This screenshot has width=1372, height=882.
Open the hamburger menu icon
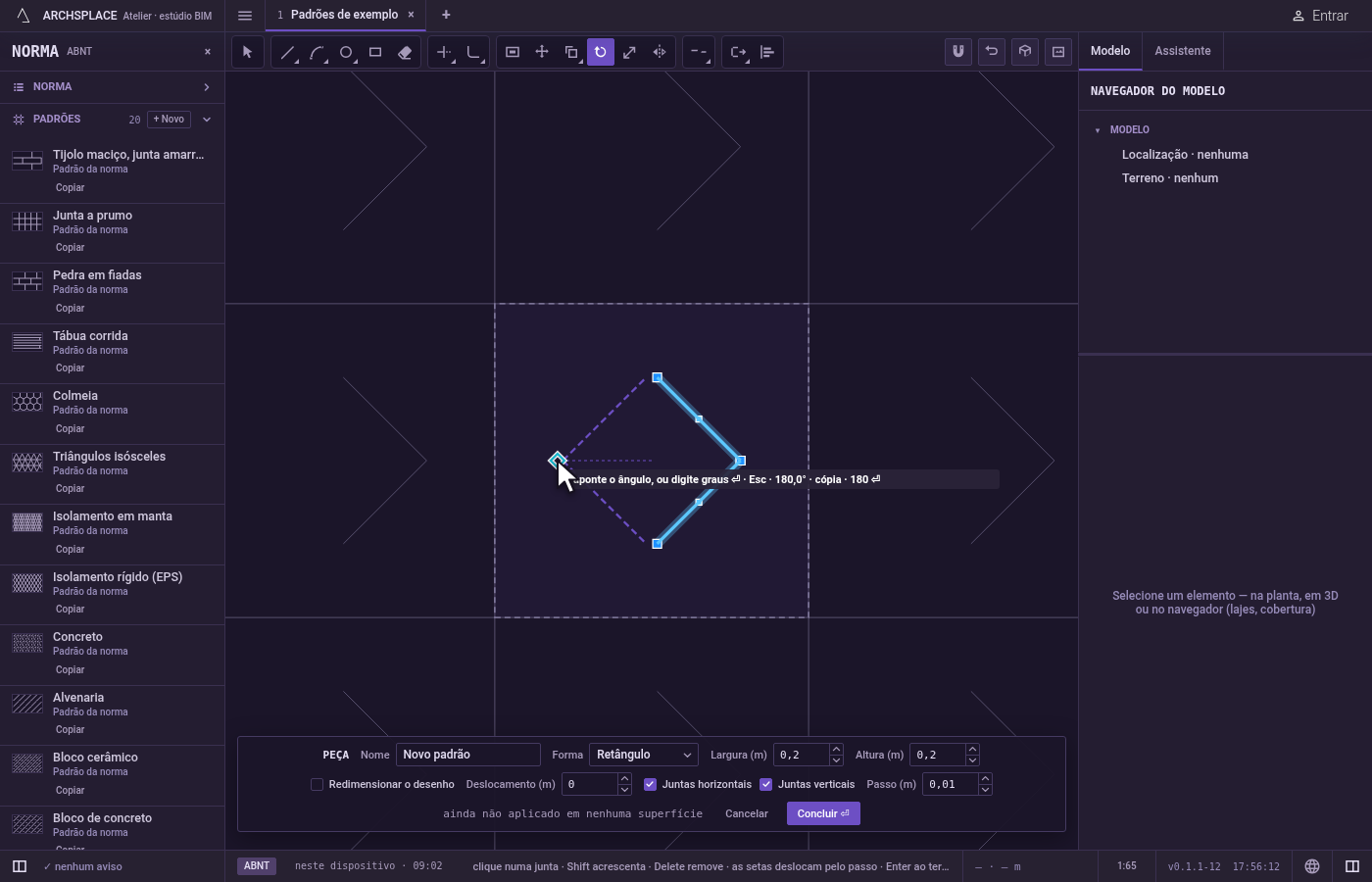point(245,16)
